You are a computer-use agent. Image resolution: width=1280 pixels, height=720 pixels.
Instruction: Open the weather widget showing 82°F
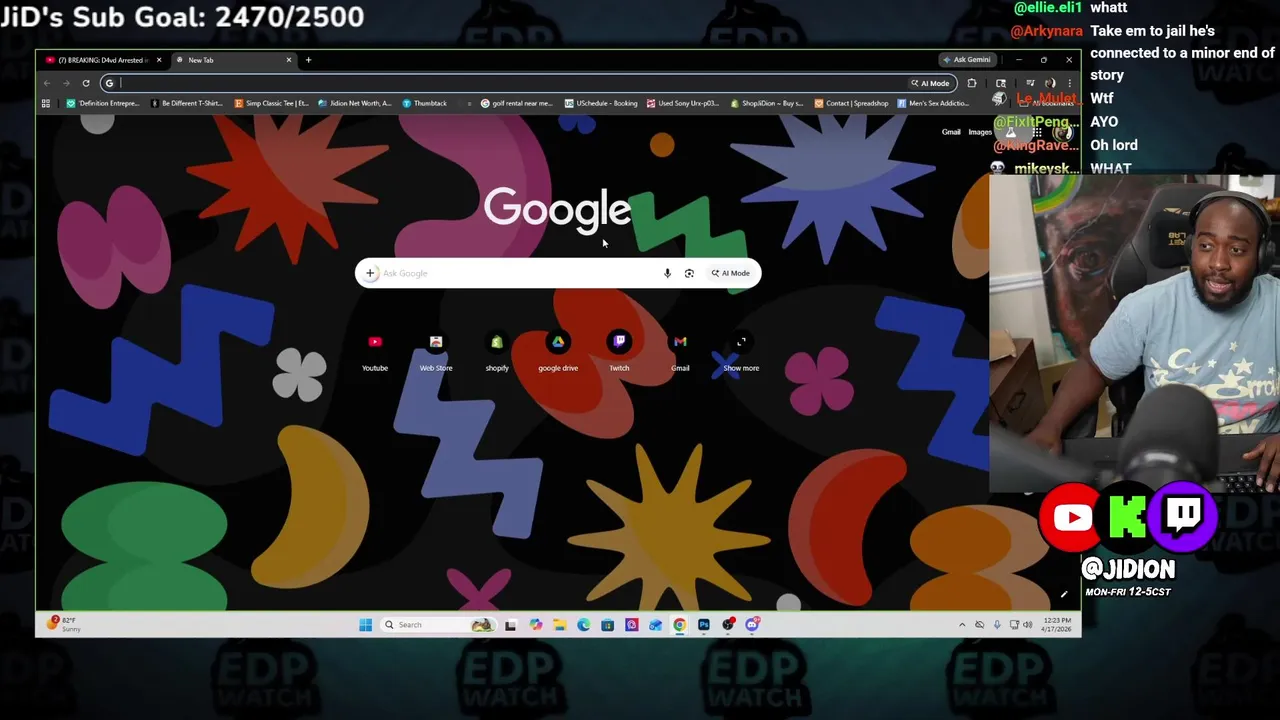click(62, 624)
